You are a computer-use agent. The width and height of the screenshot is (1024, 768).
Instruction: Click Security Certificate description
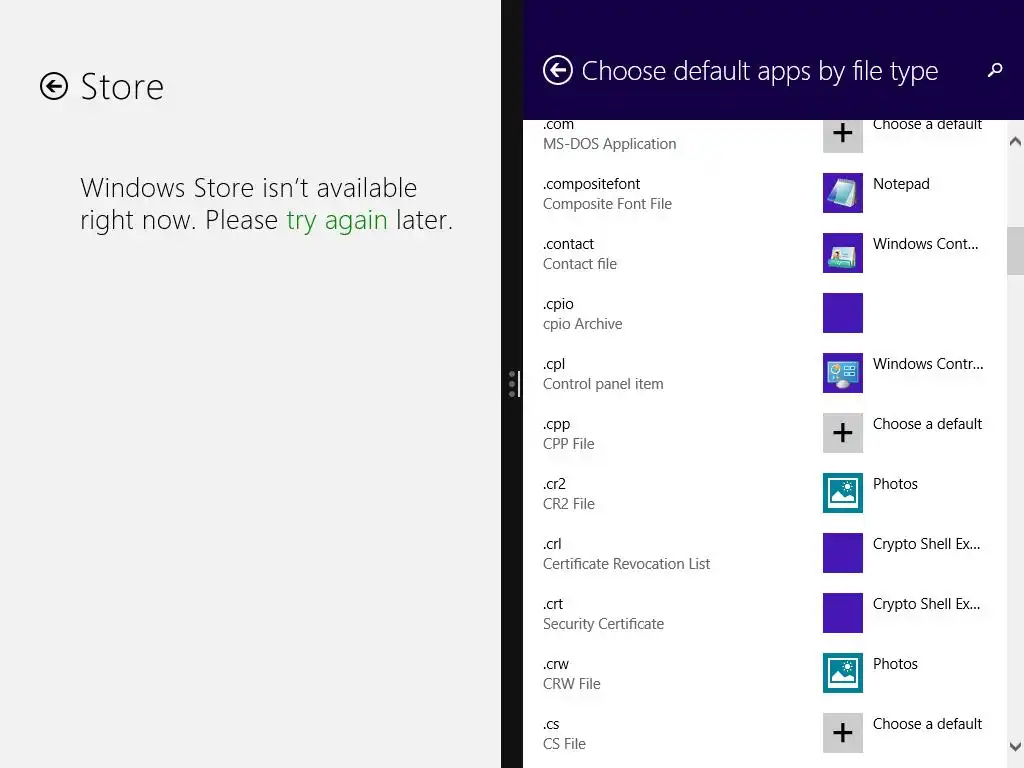[x=603, y=624]
